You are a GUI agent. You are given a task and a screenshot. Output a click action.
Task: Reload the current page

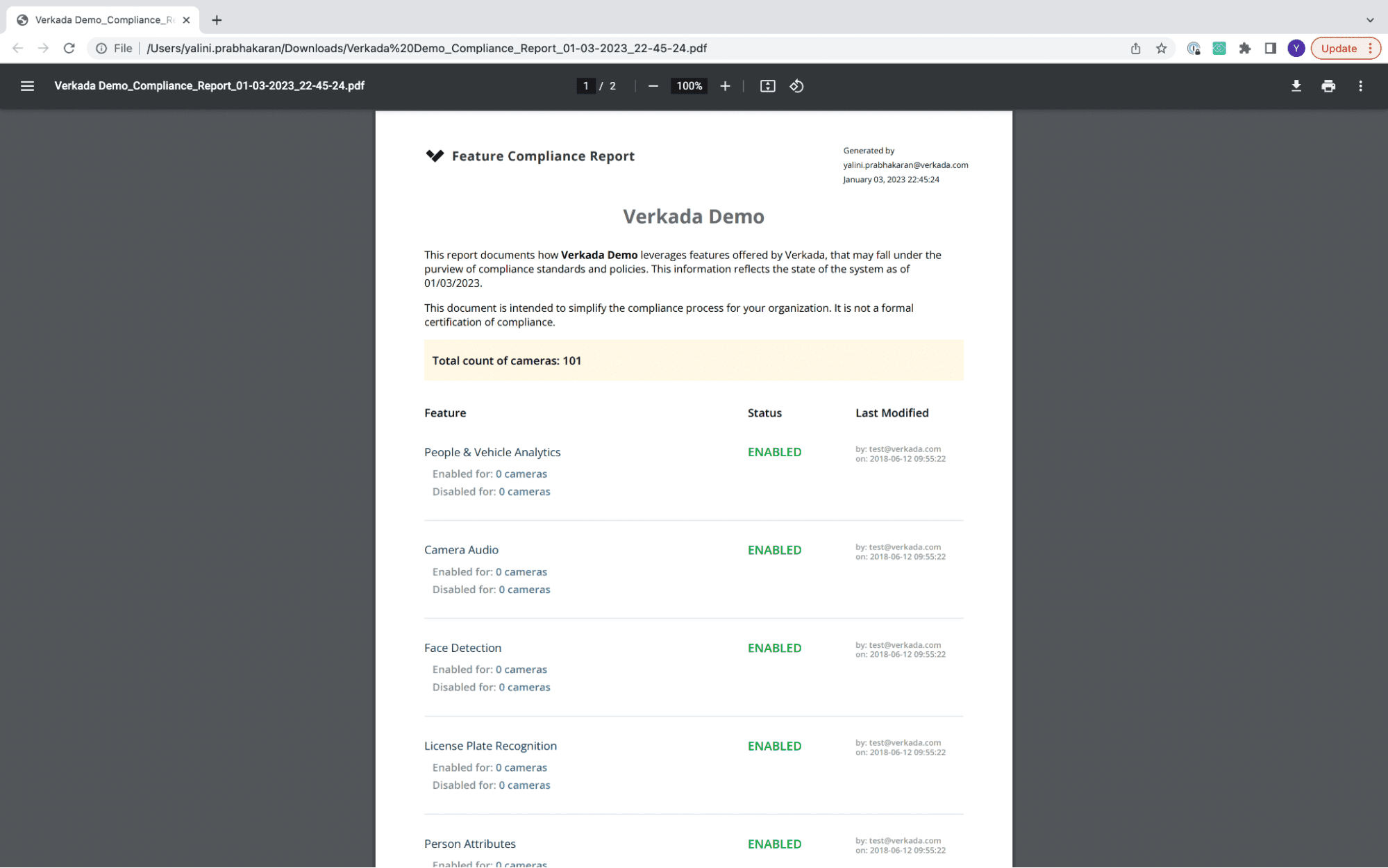tap(69, 48)
